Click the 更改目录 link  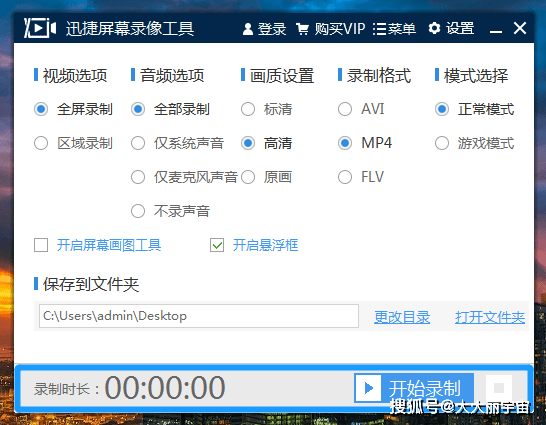pyautogui.click(x=402, y=317)
